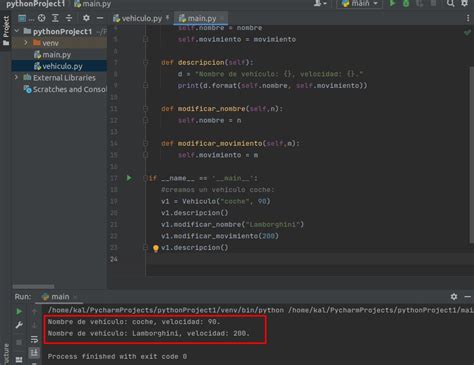Click the locate opened file target icon
The width and height of the screenshot is (474, 365).
coord(42,18)
